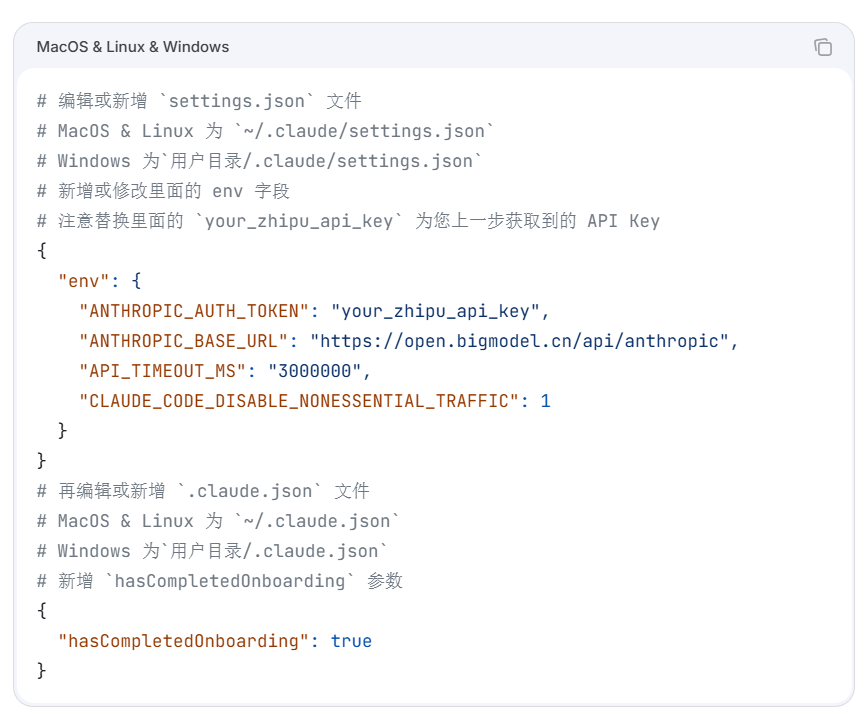Click the Windows .claude/settings.json comment line
Viewport: 863px width, 711px height.
click(259, 161)
